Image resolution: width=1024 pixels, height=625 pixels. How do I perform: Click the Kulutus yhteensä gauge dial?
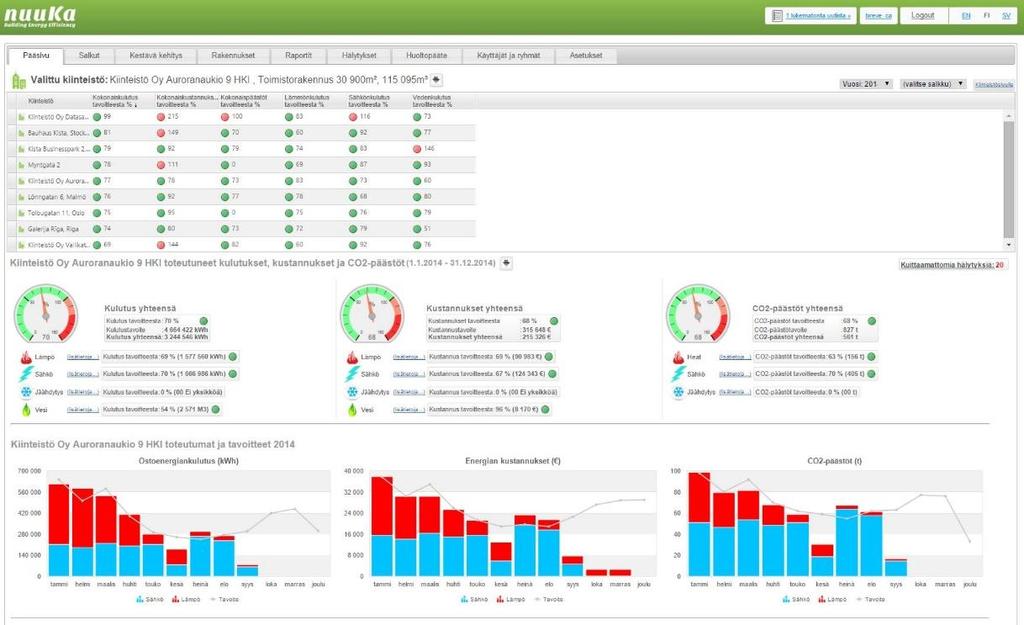[46, 313]
